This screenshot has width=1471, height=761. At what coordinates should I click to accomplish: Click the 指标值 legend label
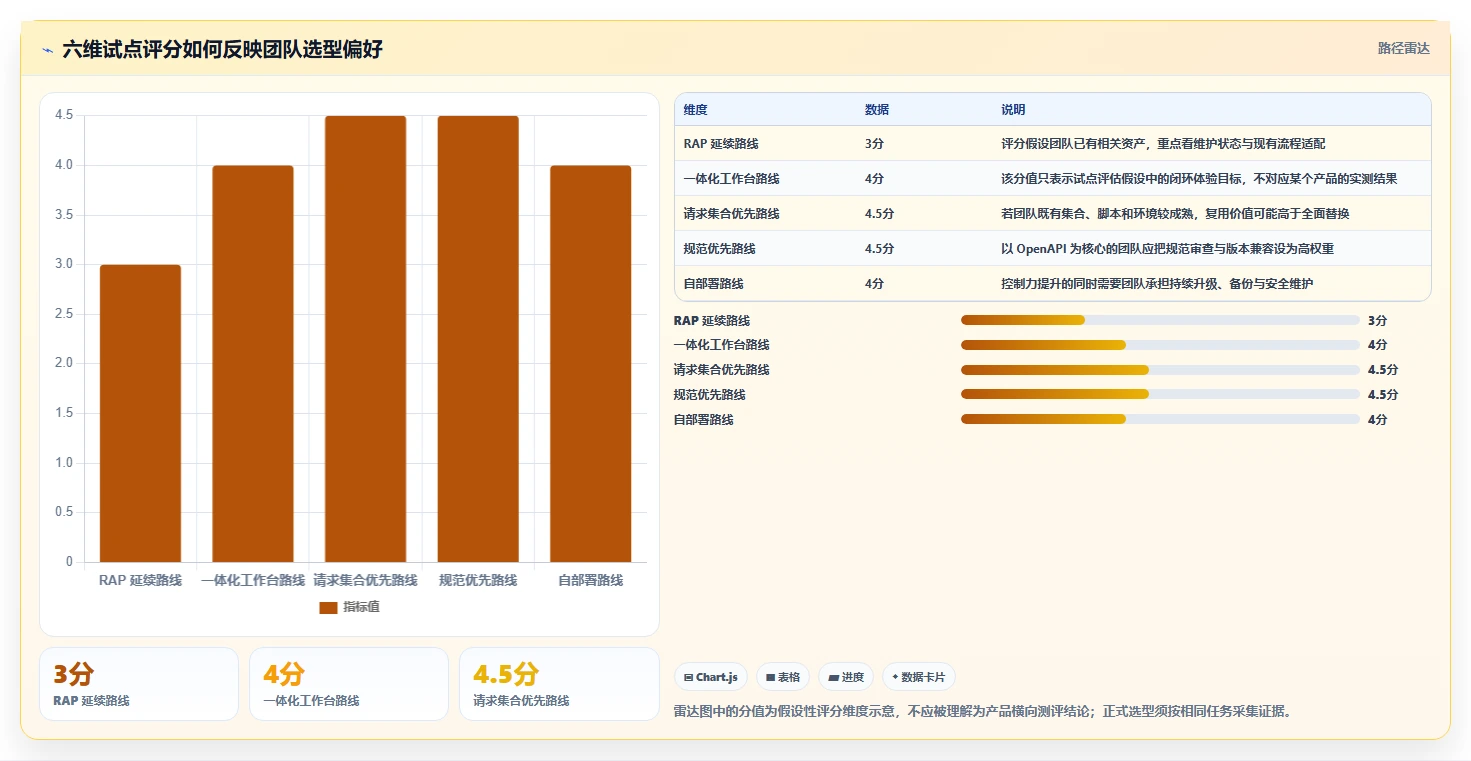361,607
